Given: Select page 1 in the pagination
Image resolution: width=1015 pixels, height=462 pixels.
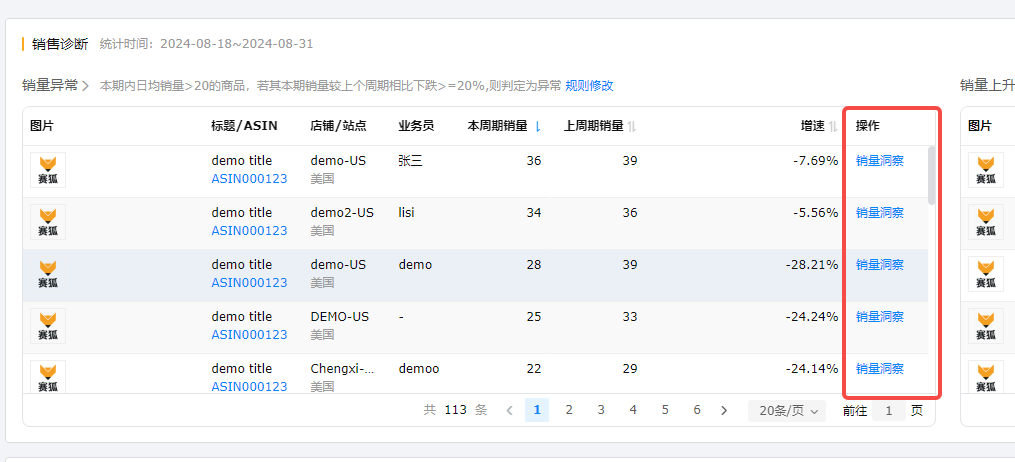Looking at the screenshot, I should click(x=537, y=410).
